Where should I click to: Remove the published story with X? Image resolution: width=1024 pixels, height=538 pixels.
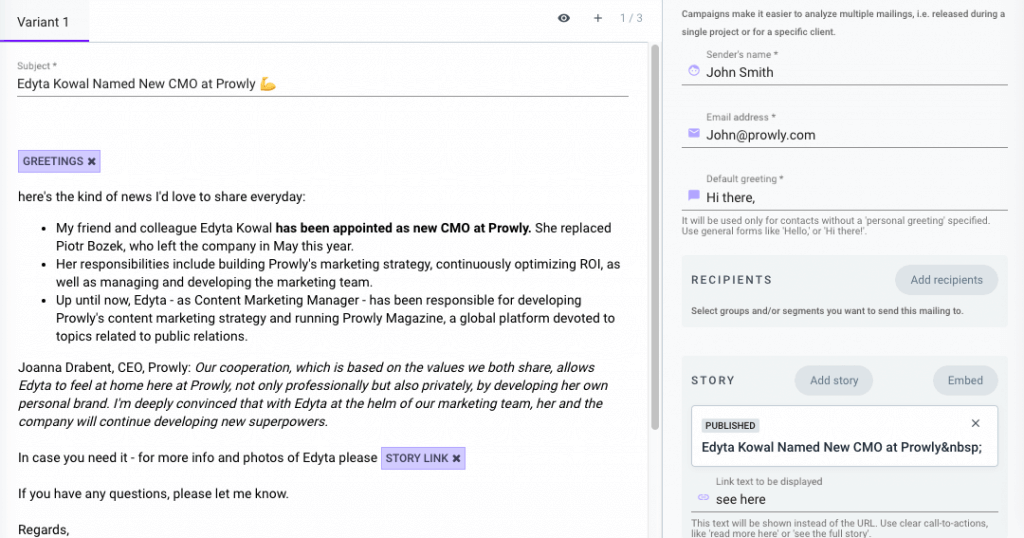[976, 424]
